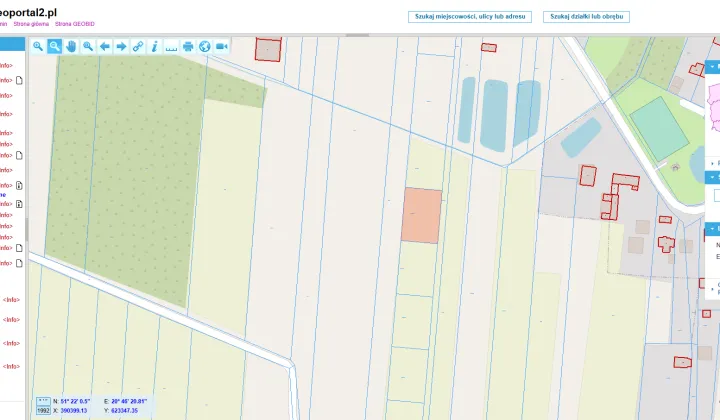Screen dimensions: 720x420
Task: Open the 'Strona GEOBID' link
Action: pos(75,24)
